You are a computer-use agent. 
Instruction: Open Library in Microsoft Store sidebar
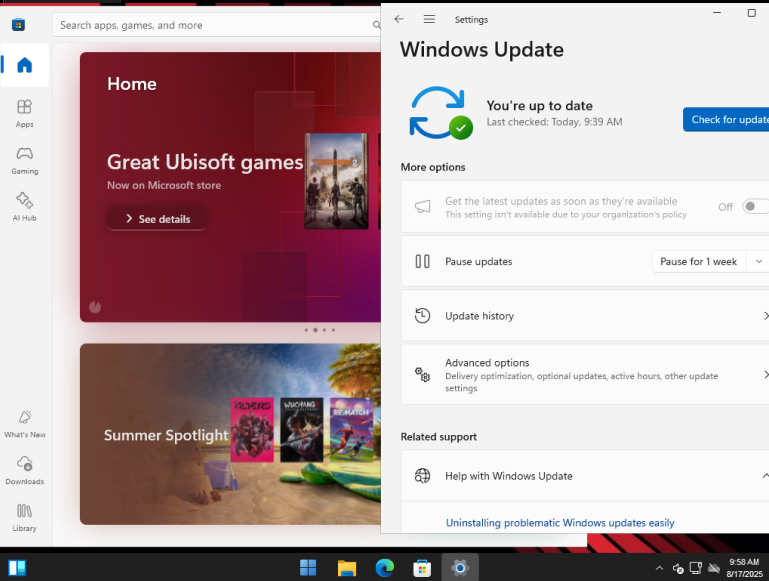pyautogui.click(x=25, y=517)
